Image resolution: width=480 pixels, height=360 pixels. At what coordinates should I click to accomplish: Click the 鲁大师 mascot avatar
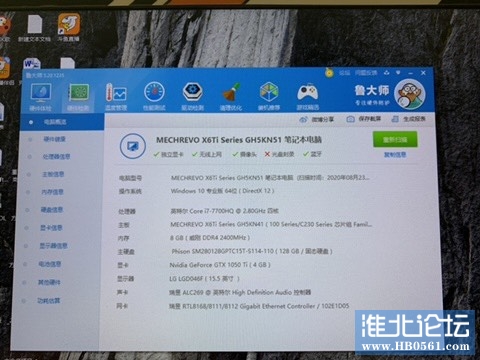pos(409,94)
